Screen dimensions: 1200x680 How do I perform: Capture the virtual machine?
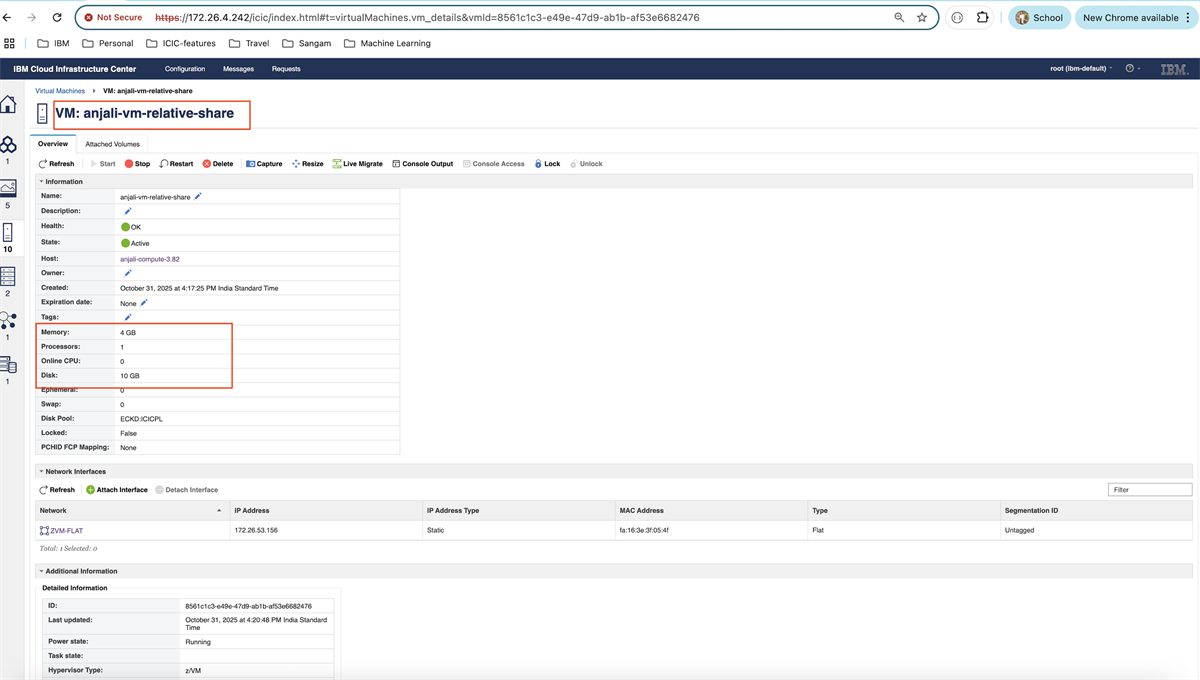[x=264, y=164]
